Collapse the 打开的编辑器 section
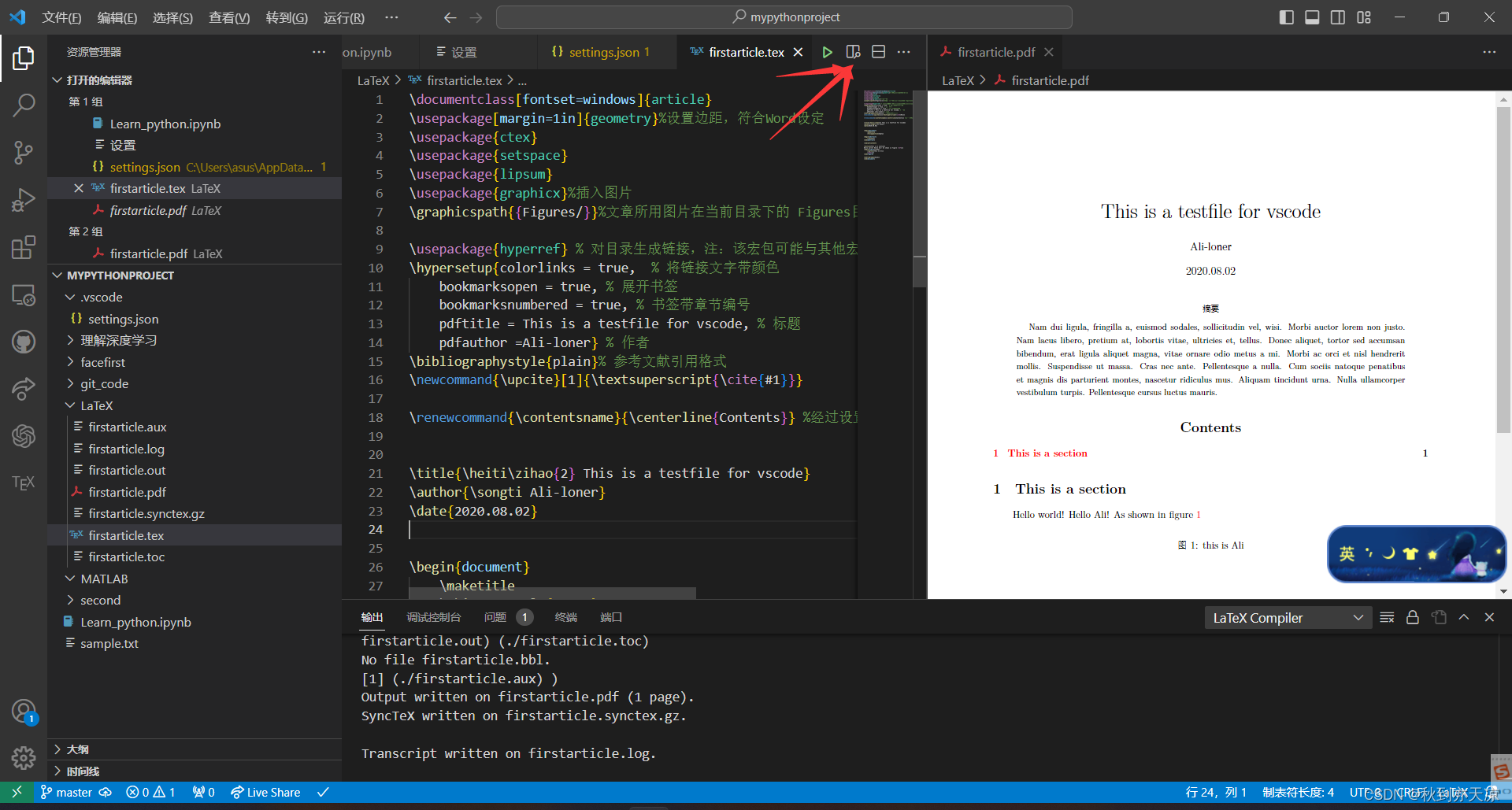The image size is (1512, 810). [x=195, y=80]
